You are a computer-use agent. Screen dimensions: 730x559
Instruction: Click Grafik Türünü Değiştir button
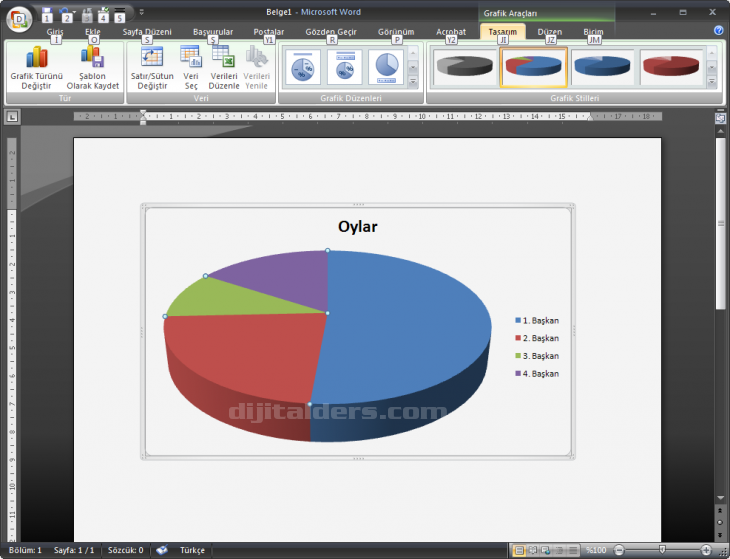36,67
